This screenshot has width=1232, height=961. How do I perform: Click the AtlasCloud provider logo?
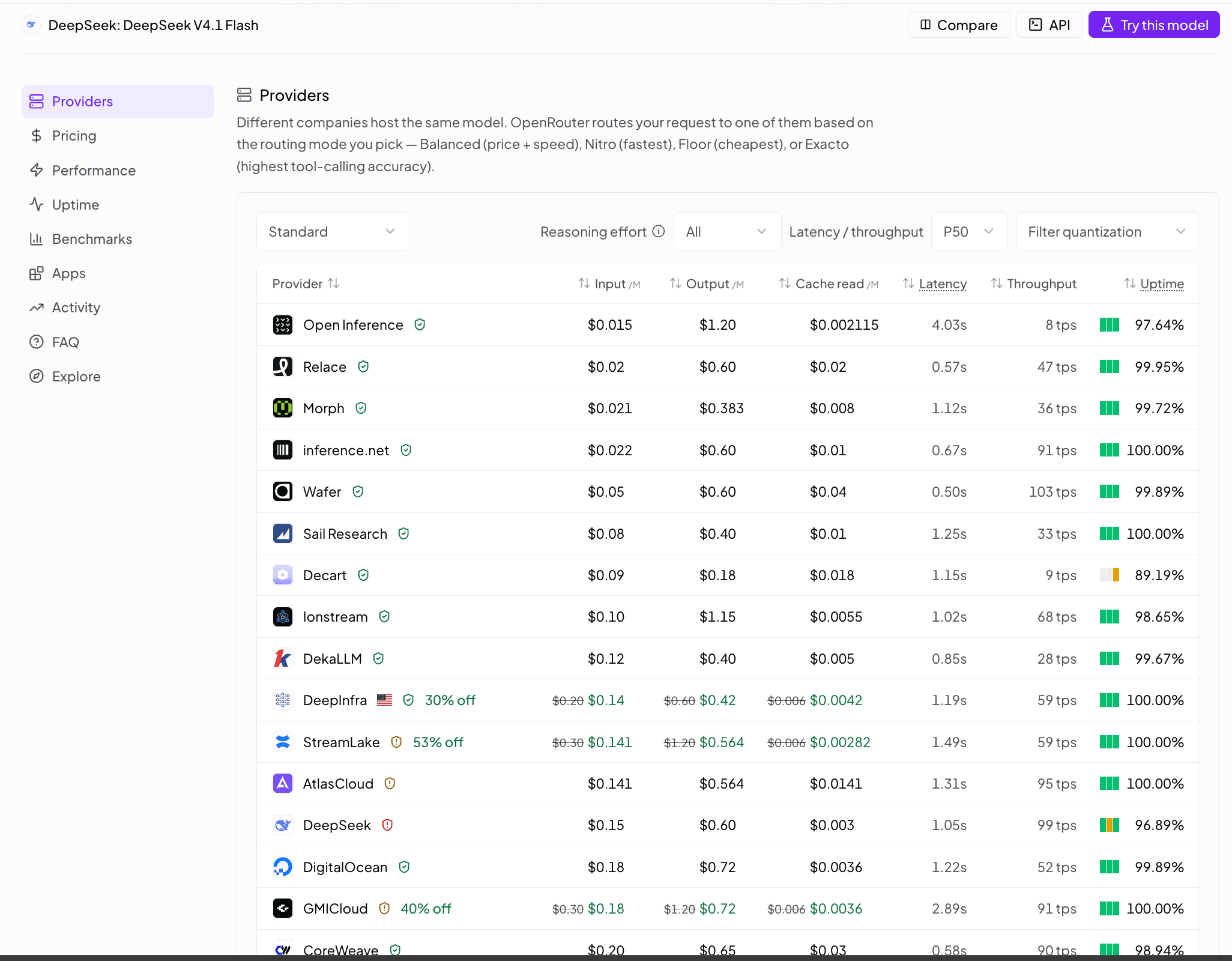pyautogui.click(x=283, y=783)
